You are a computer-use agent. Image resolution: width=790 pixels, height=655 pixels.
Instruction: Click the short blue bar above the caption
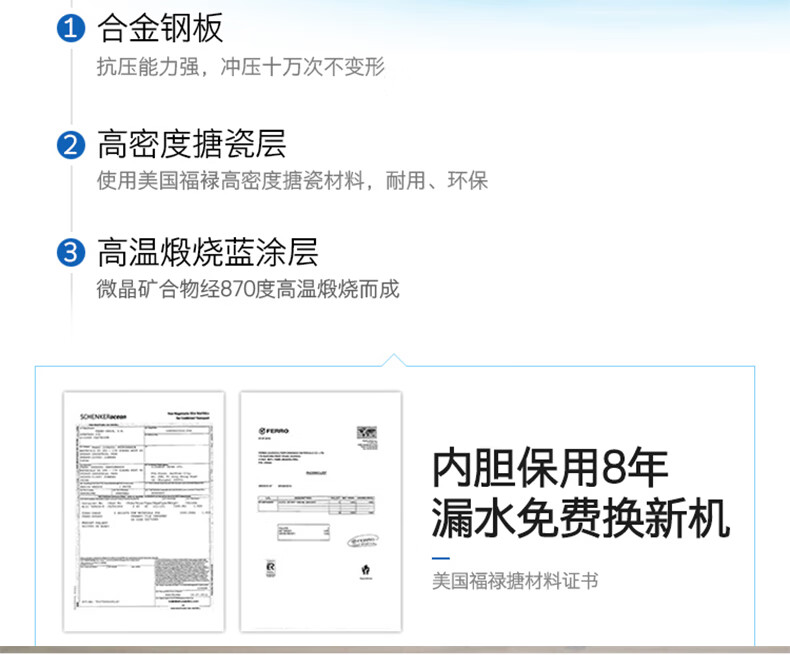(x=441, y=556)
